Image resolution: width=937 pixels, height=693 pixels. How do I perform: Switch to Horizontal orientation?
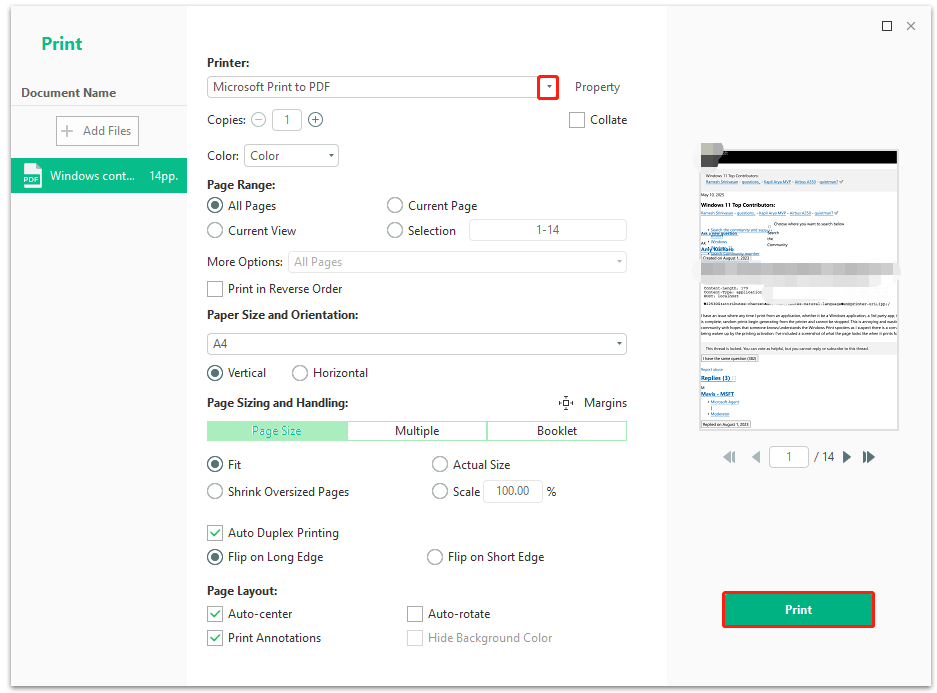point(300,373)
